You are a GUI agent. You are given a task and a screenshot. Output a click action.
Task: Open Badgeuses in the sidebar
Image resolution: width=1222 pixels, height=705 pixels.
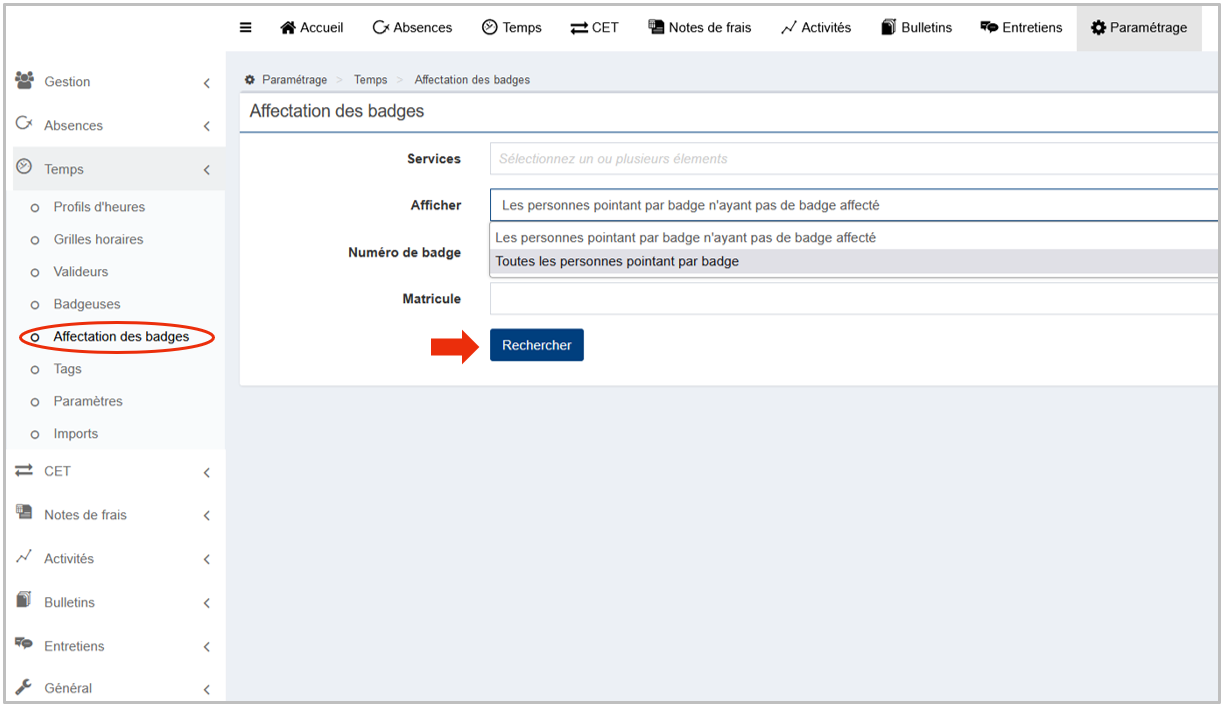click(x=86, y=304)
